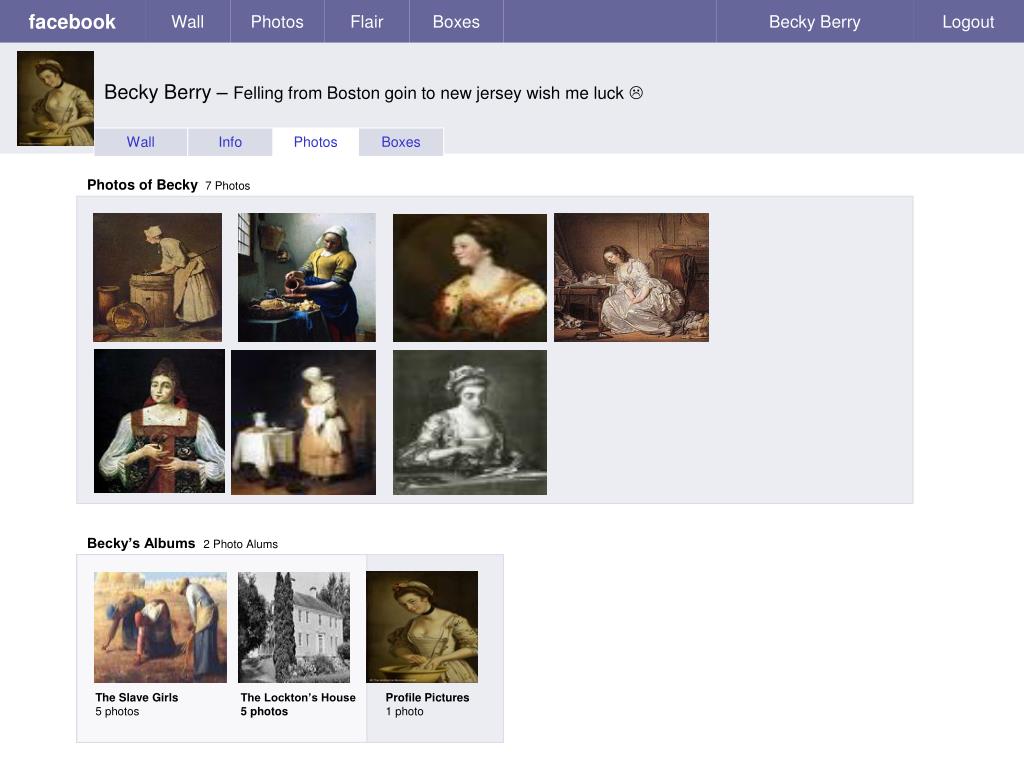Image resolution: width=1024 pixels, height=768 pixels.
Task: Open photo of woman leaning over barrel
Action: (x=157, y=277)
